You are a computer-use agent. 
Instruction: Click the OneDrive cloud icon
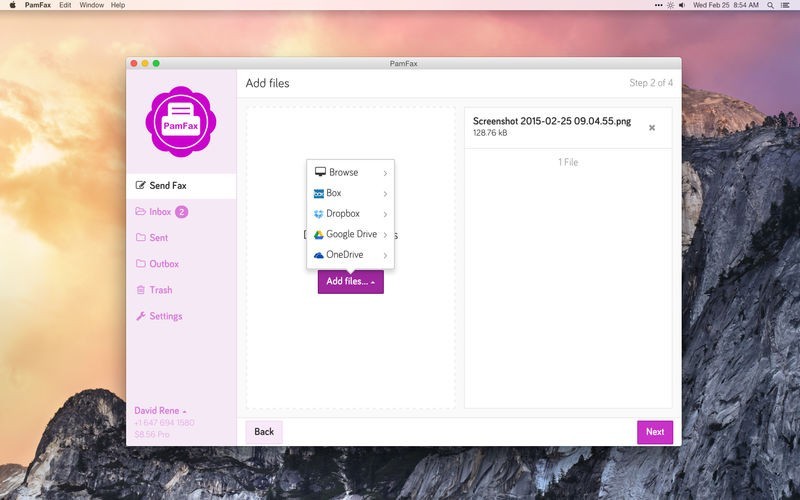(x=319, y=255)
